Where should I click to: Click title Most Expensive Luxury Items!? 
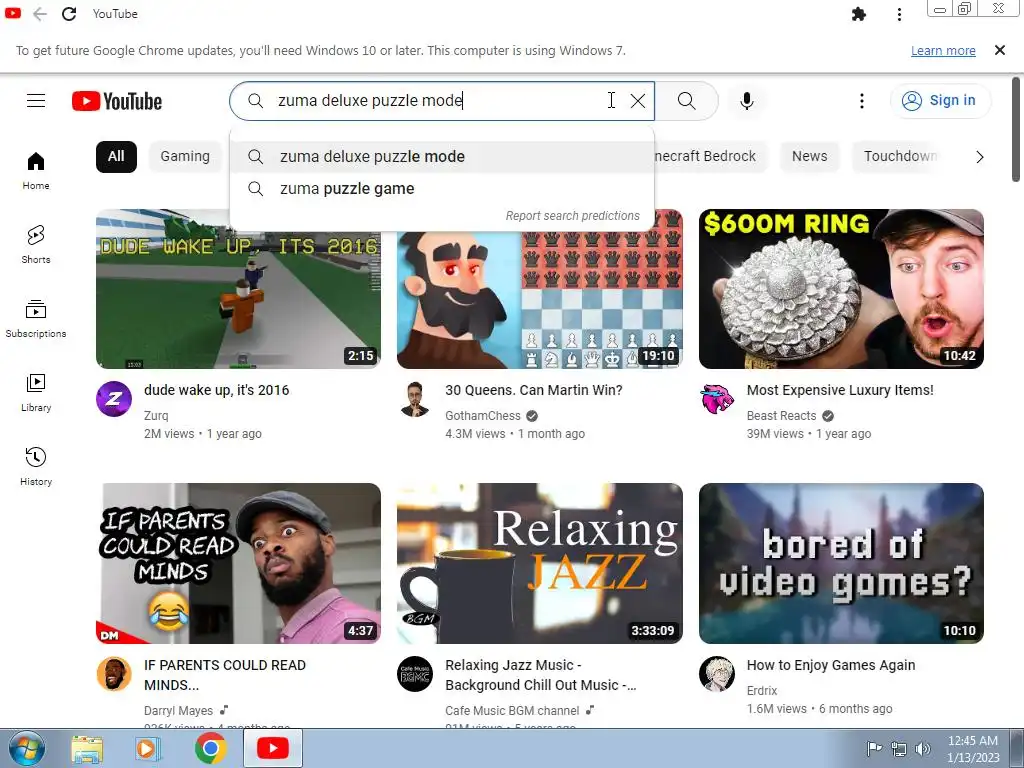pyautogui.click(x=840, y=390)
